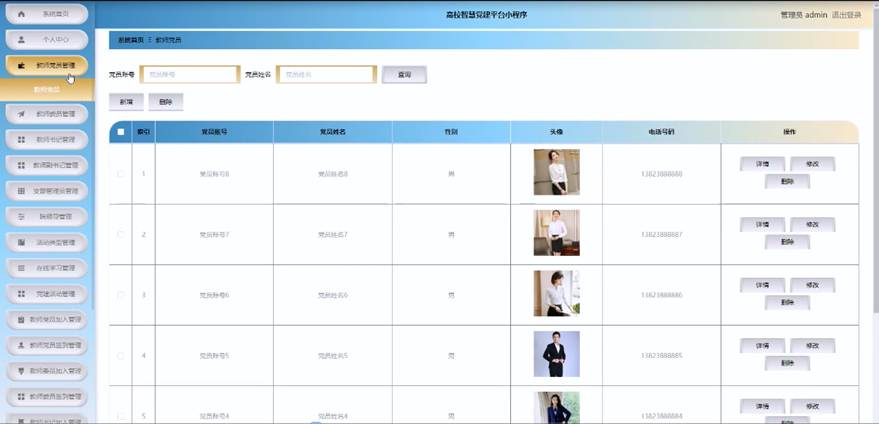Open 详情 for row 4
Screen dimensions: 879x424
(x=762, y=345)
